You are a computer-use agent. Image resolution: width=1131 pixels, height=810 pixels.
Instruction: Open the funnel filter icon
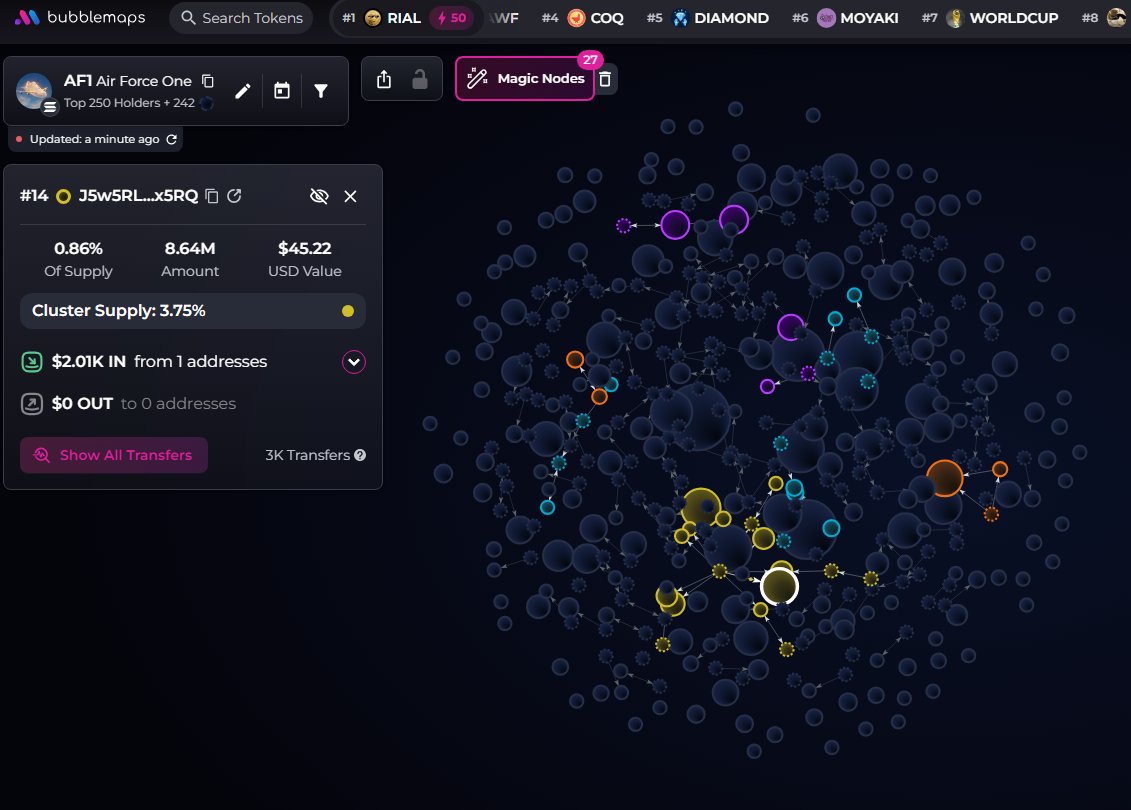[x=321, y=91]
